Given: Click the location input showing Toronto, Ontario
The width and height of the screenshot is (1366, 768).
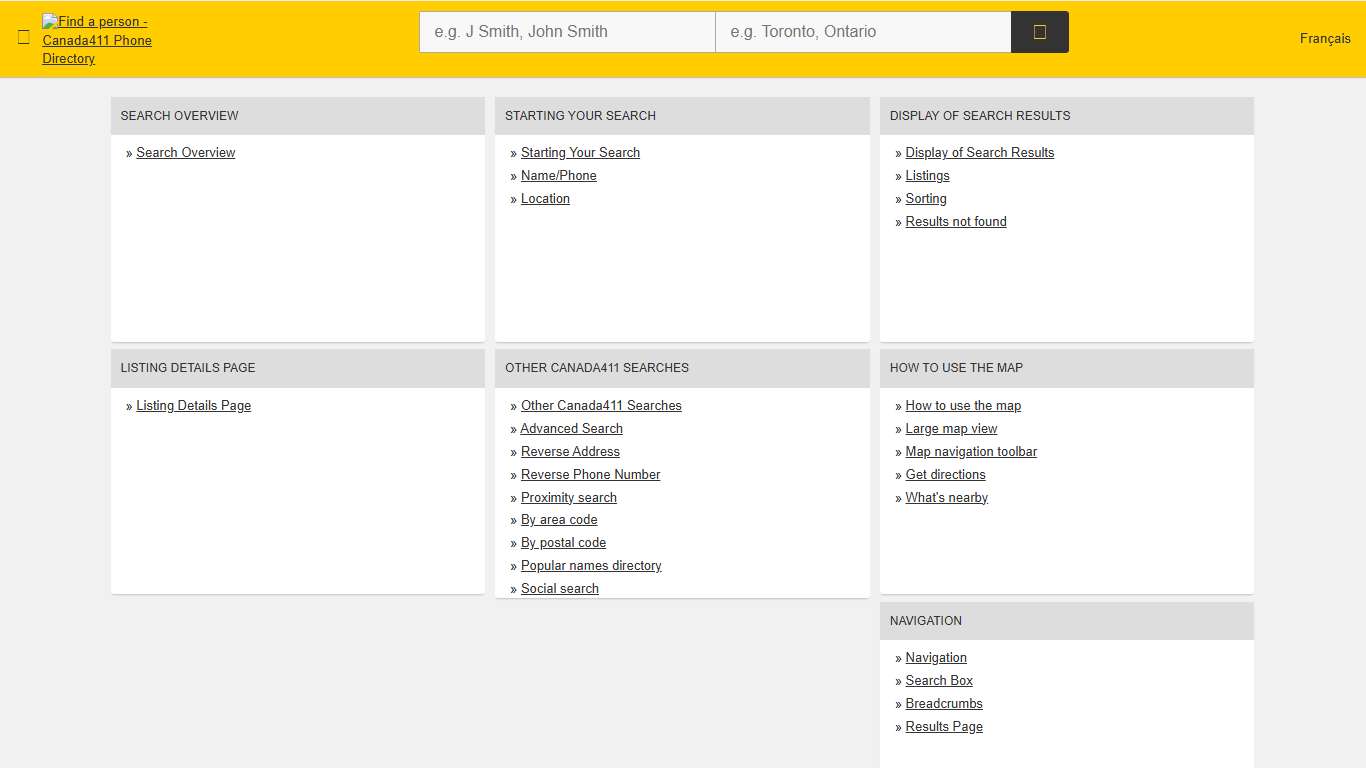Looking at the screenshot, I should pos(862,31).
